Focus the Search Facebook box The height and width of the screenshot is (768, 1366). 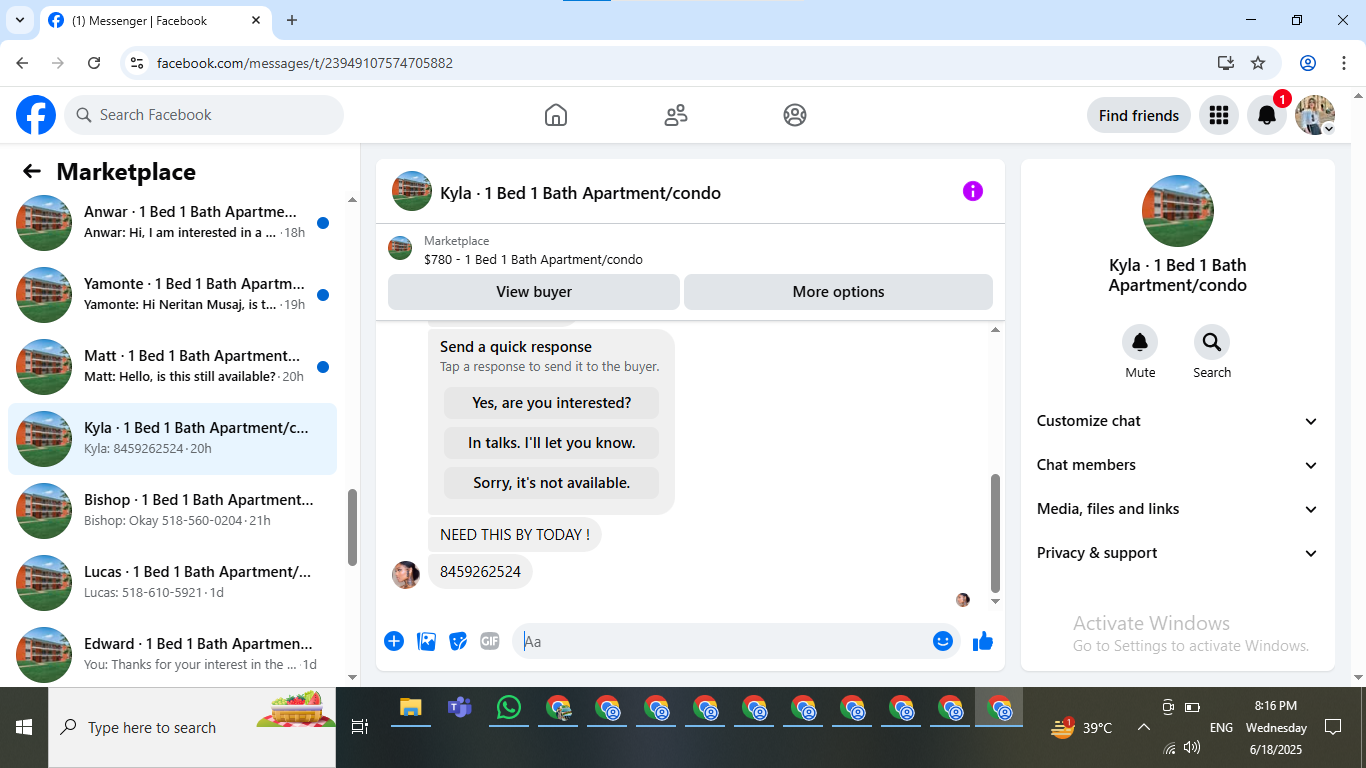tap(204, 115)
